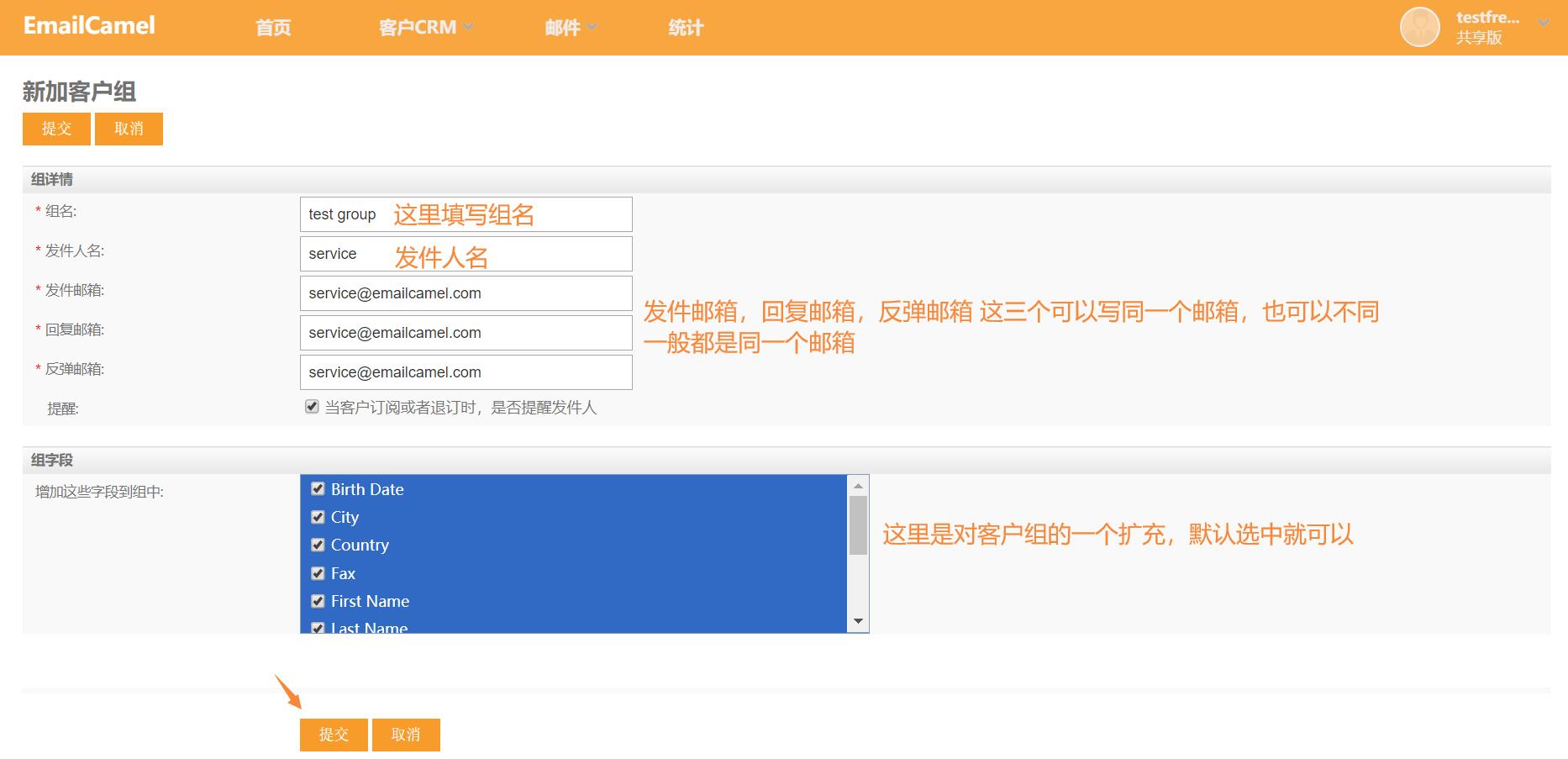The image size is (1568, 759).
Task: Open the 统计 menu item
Action: click(x=686, y=28)
